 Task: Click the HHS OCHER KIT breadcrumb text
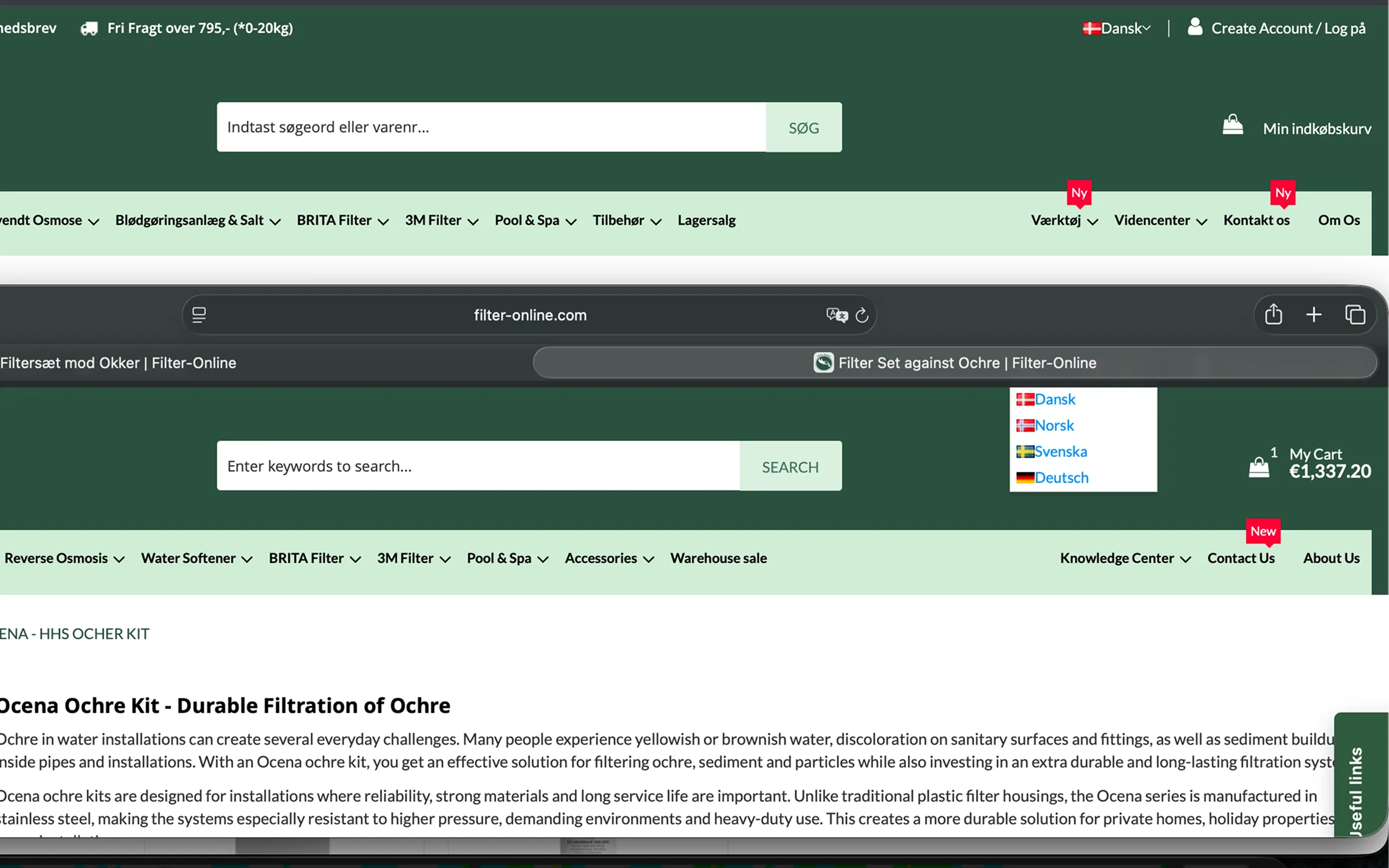pos(94,634)
